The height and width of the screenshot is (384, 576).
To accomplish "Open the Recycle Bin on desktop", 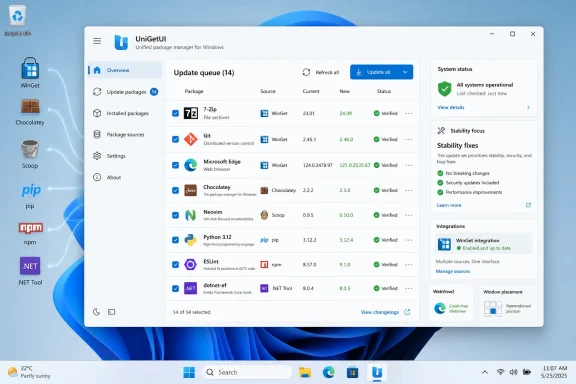I will pyautogui.click(x=17, y=21).
